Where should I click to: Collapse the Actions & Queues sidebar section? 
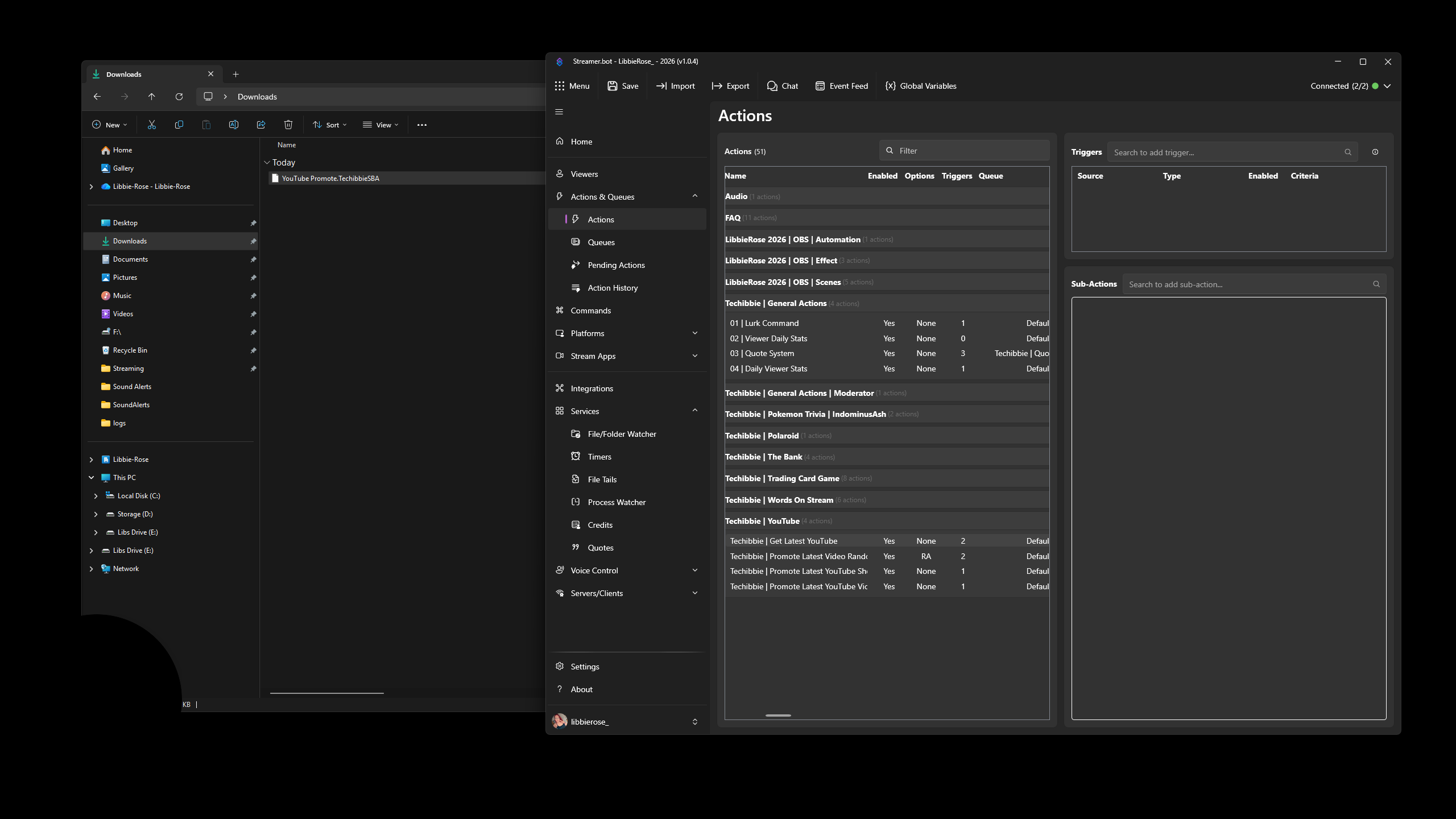click(x=695, y=196)
